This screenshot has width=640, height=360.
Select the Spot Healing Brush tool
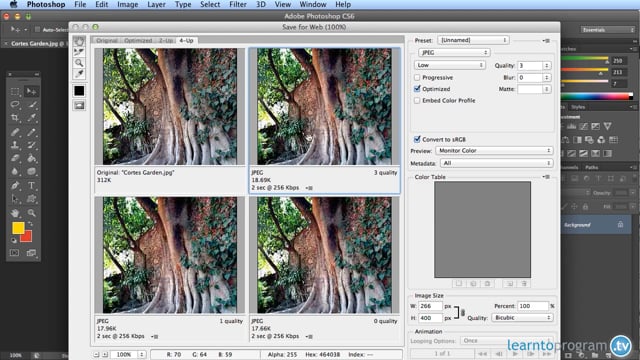coord(15,132)
